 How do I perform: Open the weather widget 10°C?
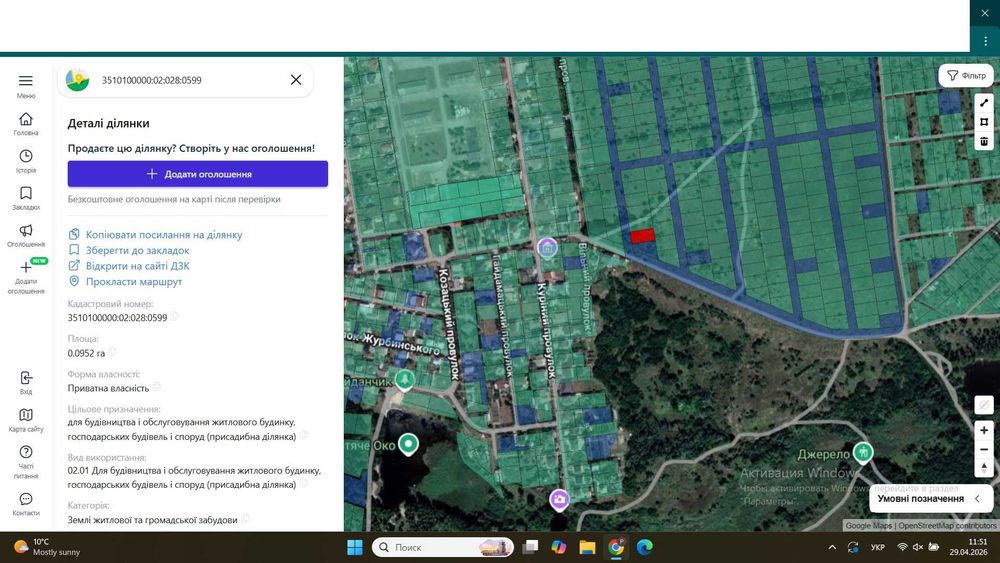(x=48, y=547)
